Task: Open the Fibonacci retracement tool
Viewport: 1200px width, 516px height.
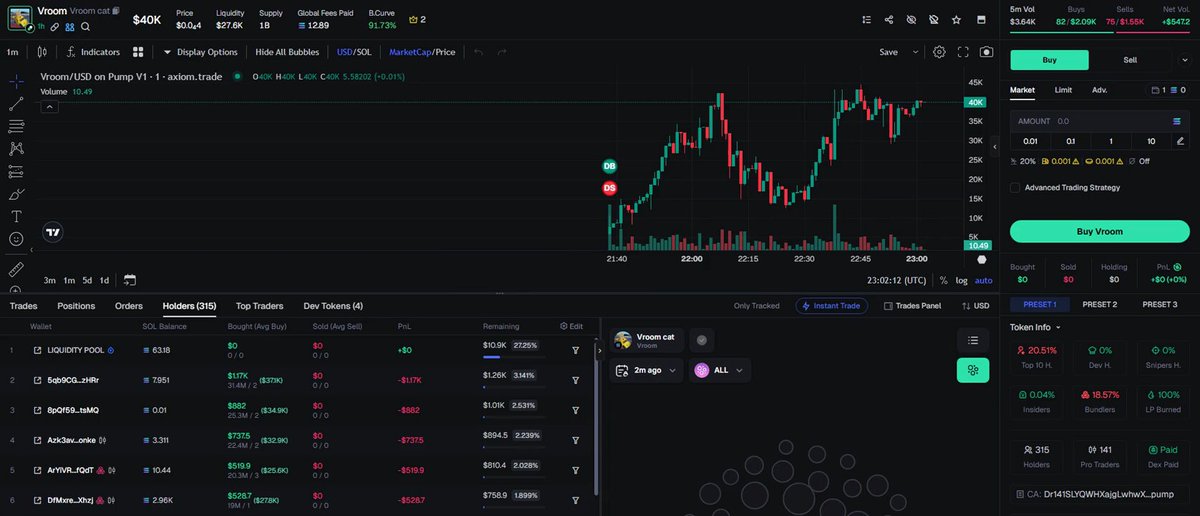Action: 16,126
